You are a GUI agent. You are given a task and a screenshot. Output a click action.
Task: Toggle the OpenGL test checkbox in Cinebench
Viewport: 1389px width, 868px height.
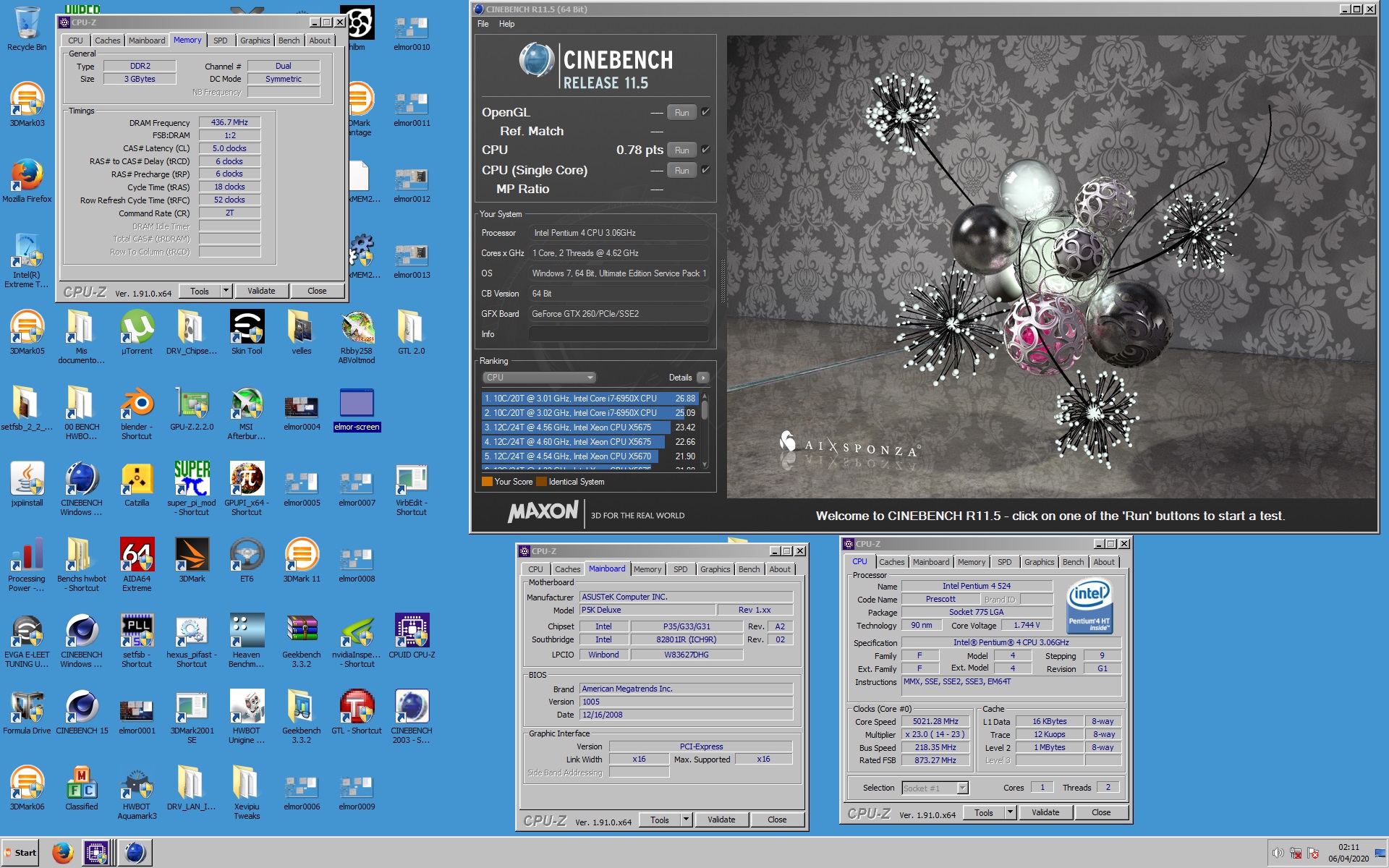pos(705,112)
